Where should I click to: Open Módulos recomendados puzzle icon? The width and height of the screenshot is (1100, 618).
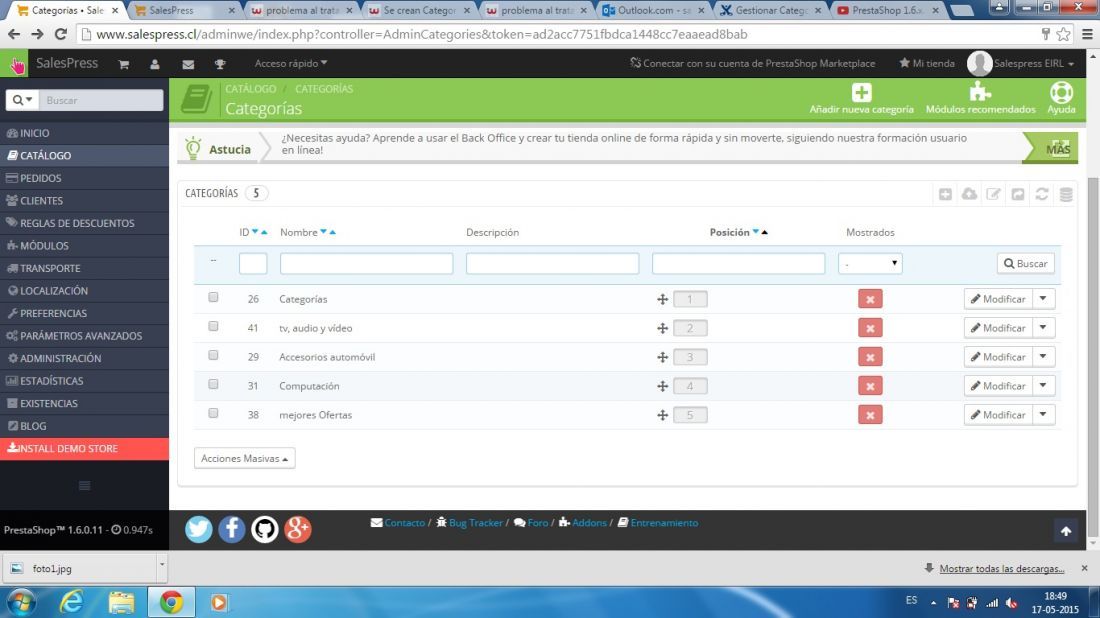pyautogui.click(x=979, y=92)
